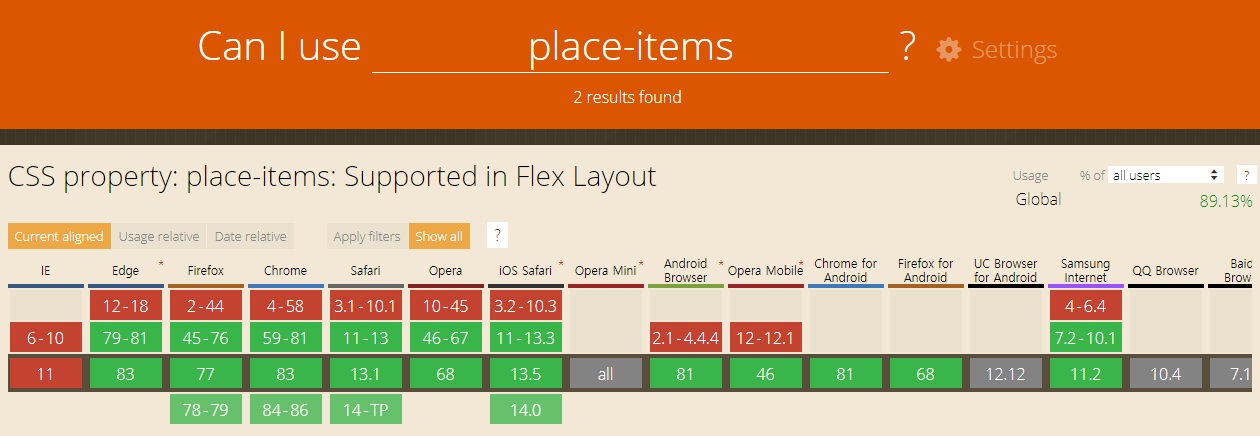Select Firefox 45-76 cell

(205, 338)
